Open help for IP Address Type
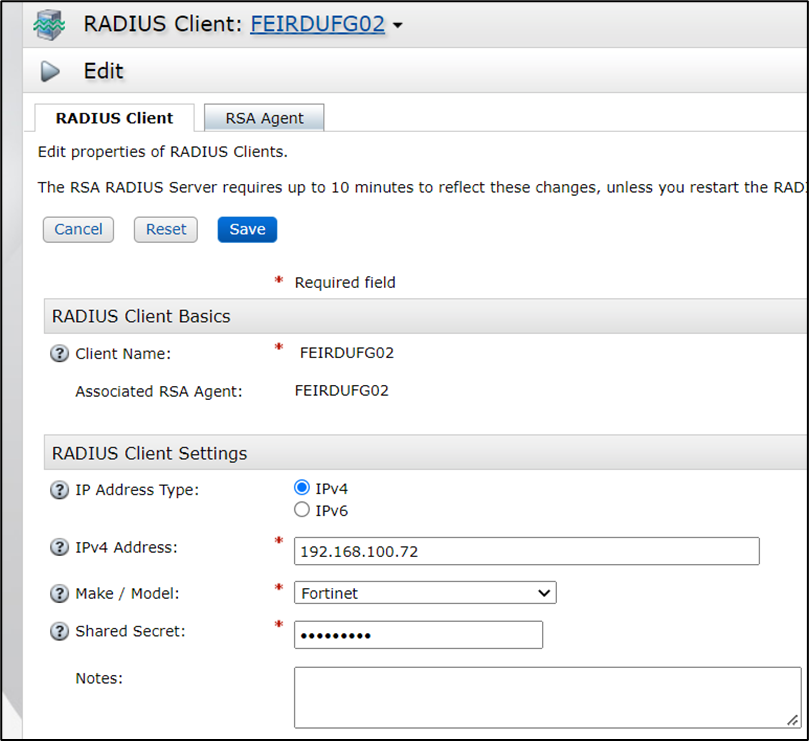This screenshot has height=741, width=809. coord(59,490)
